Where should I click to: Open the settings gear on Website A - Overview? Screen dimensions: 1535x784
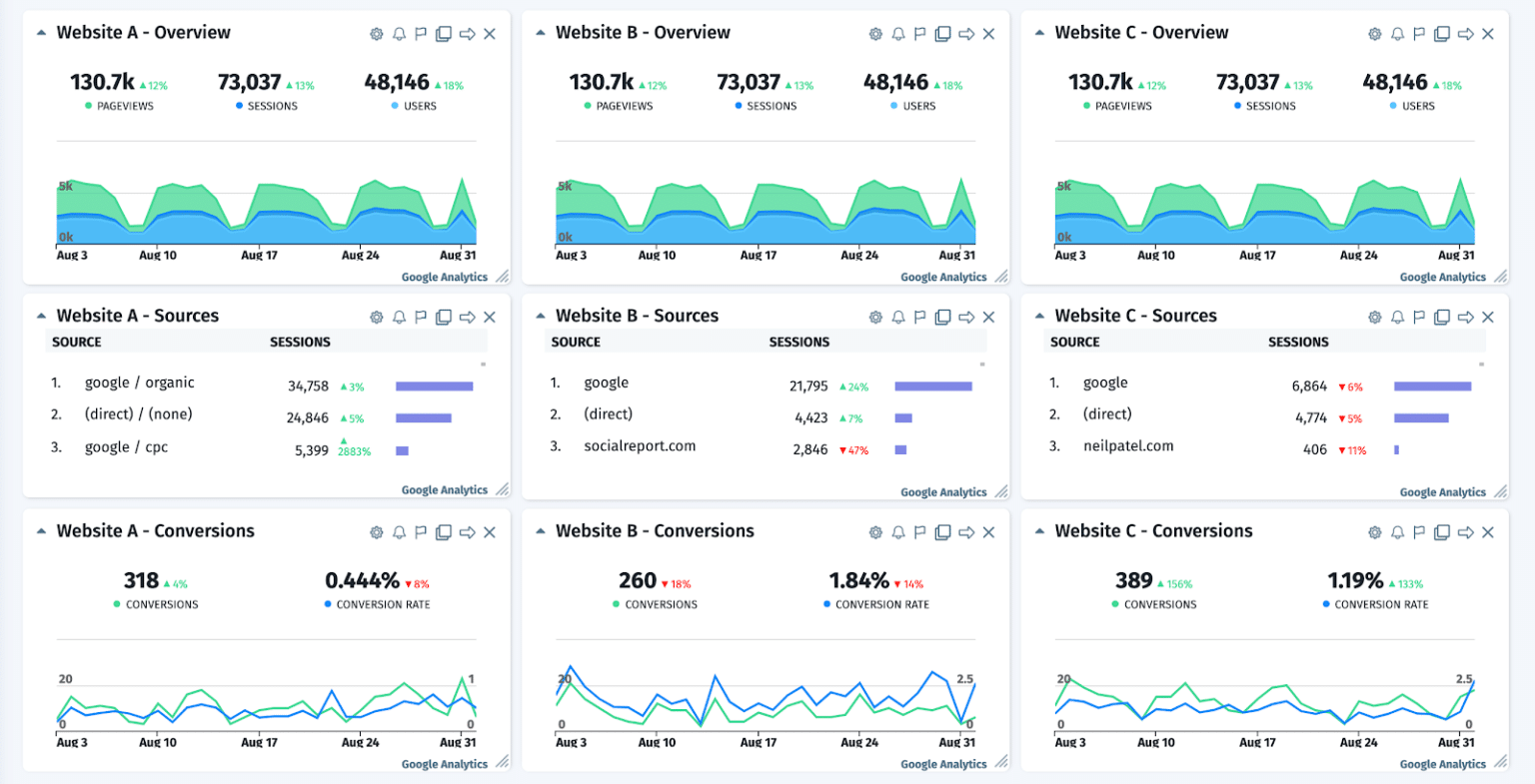click(x=377, y=33)
